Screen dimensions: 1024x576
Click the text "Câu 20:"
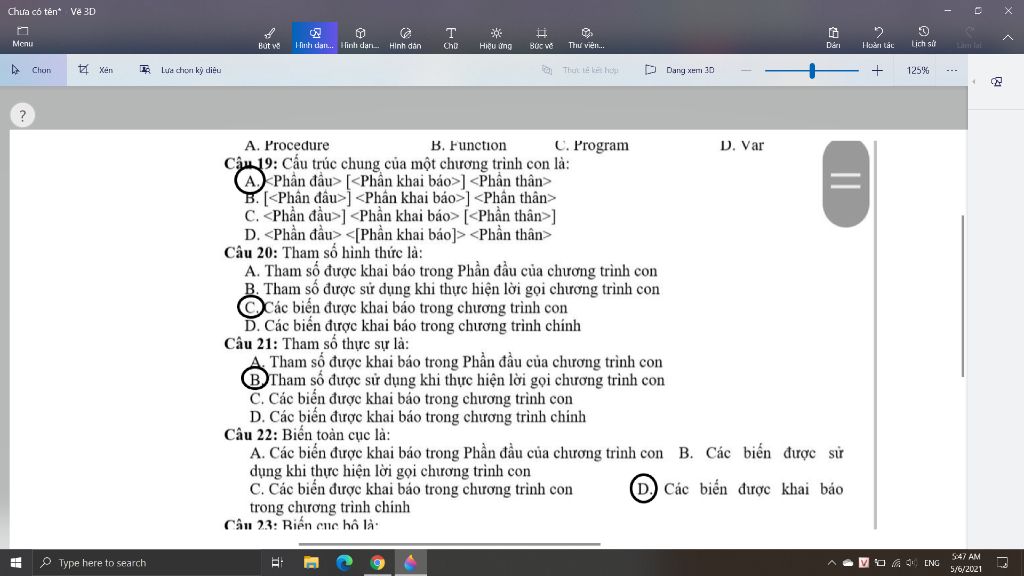251,253
